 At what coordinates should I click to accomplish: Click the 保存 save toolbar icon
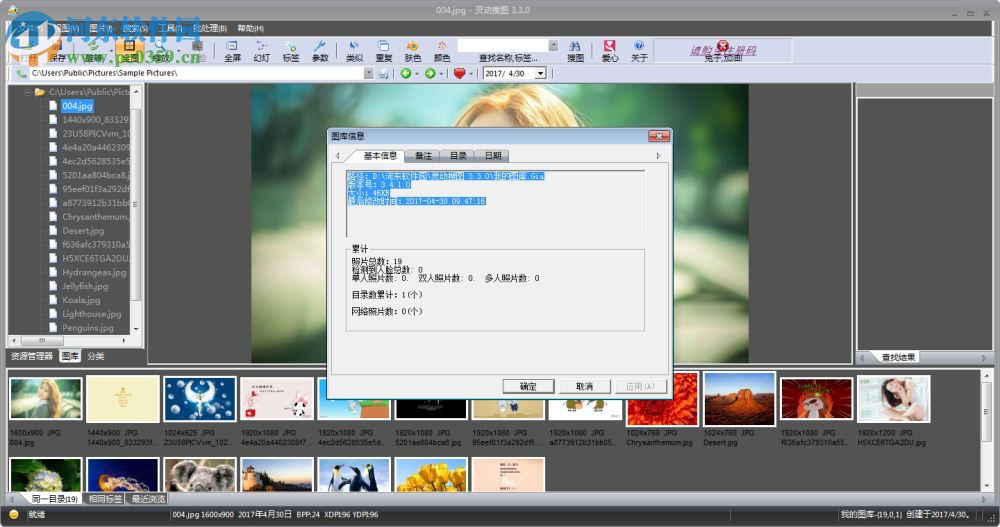pyautogui.click(x=57, y=52)
